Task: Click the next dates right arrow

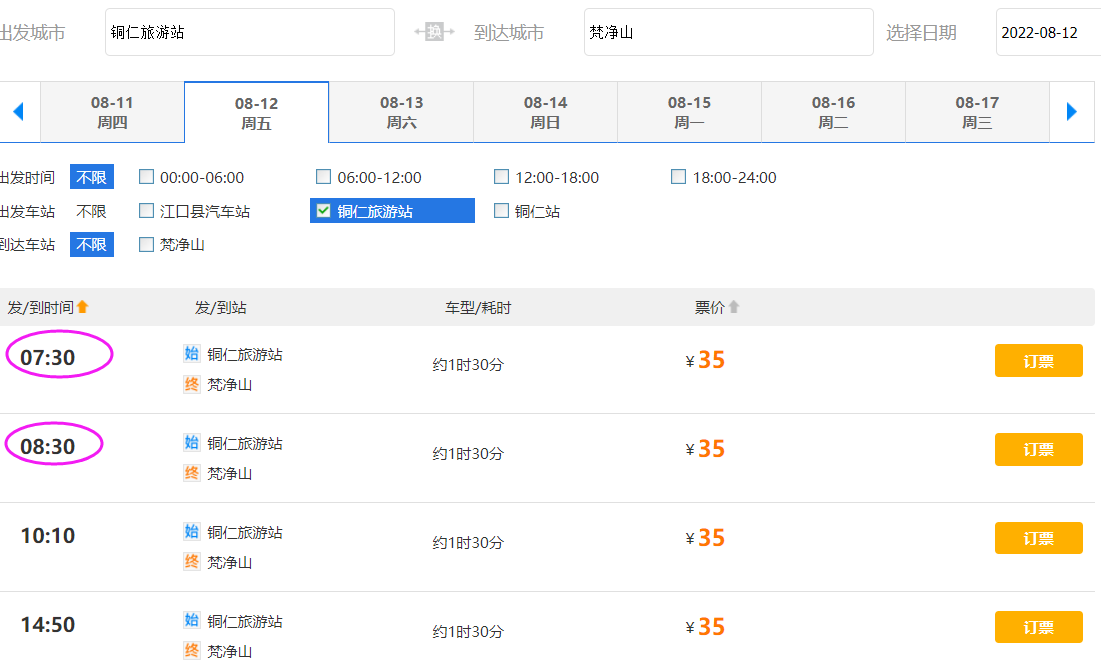Action: click(x=1072, y=111)
